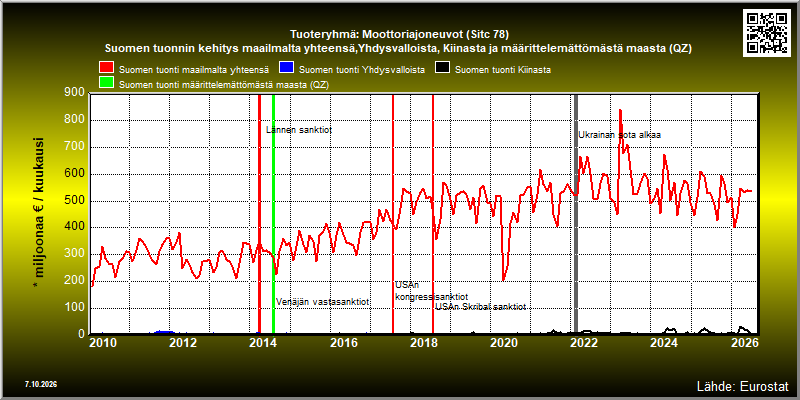Click the x-axis label 2012
Image resolution: width=800 pixels, height=400 pixels.
pyautogui.click(x=183, y=342)
